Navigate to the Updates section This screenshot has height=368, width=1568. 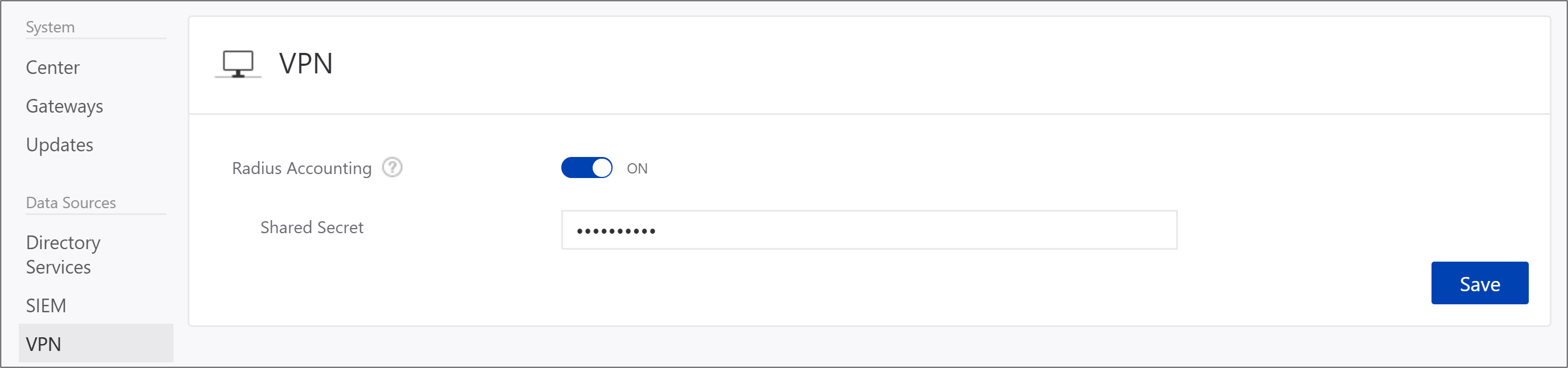click(x=59, y=145)
